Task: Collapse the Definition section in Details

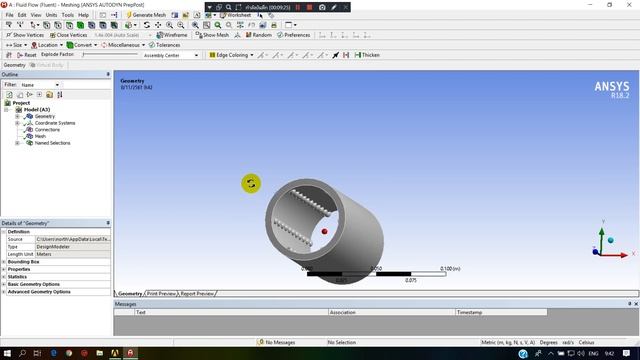Action: 4,231
